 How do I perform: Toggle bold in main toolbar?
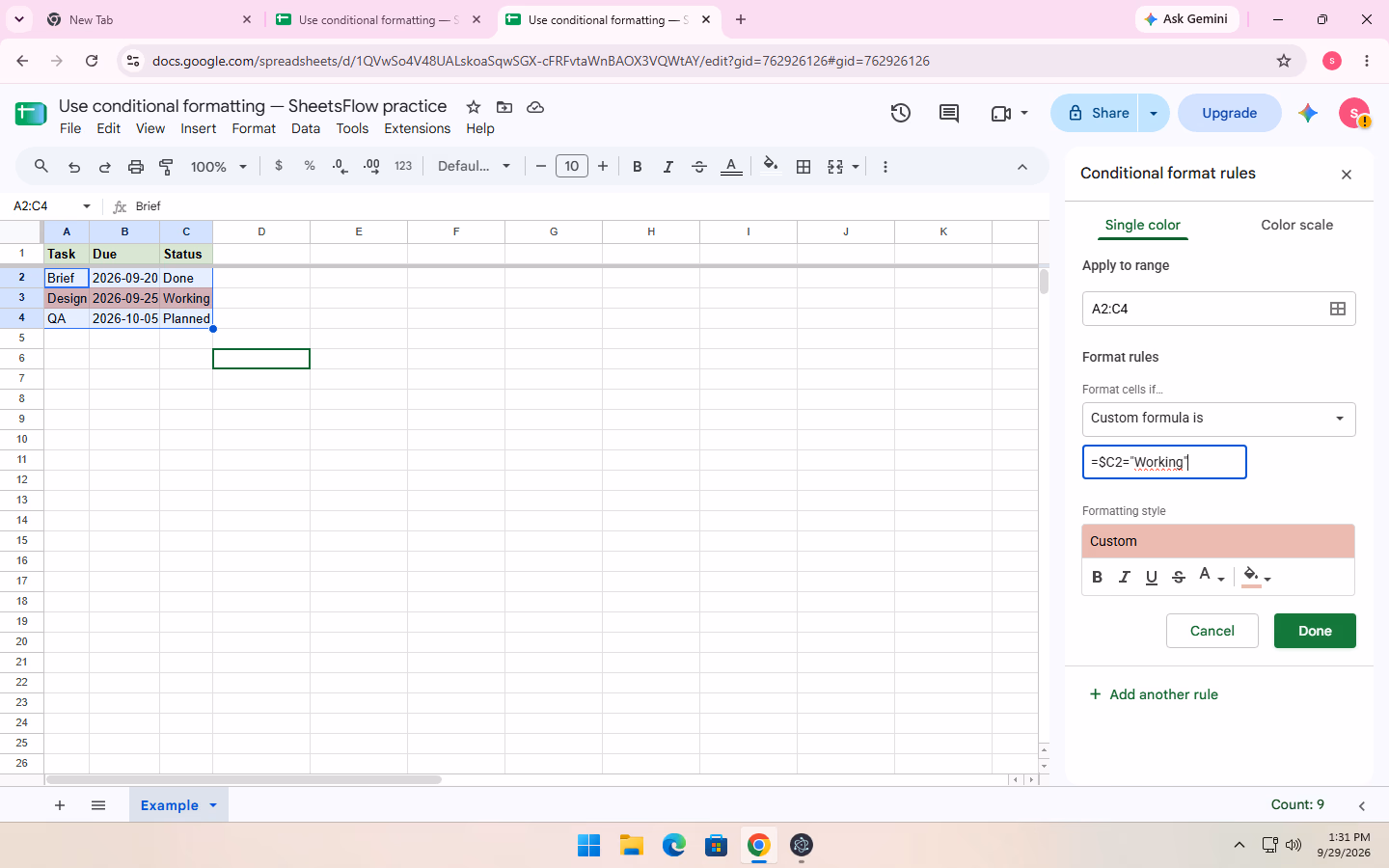click(x=637, y=167)
